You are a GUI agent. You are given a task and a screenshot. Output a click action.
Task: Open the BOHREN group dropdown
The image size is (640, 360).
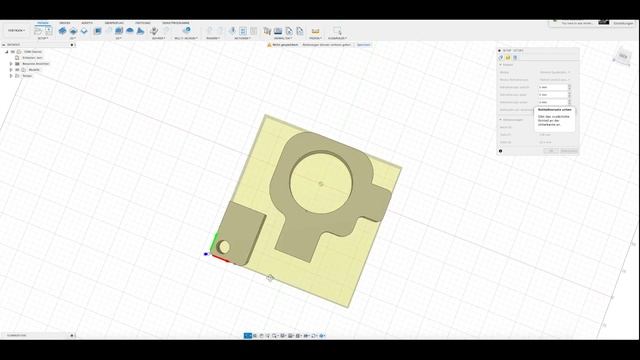(x=158, y=38)
